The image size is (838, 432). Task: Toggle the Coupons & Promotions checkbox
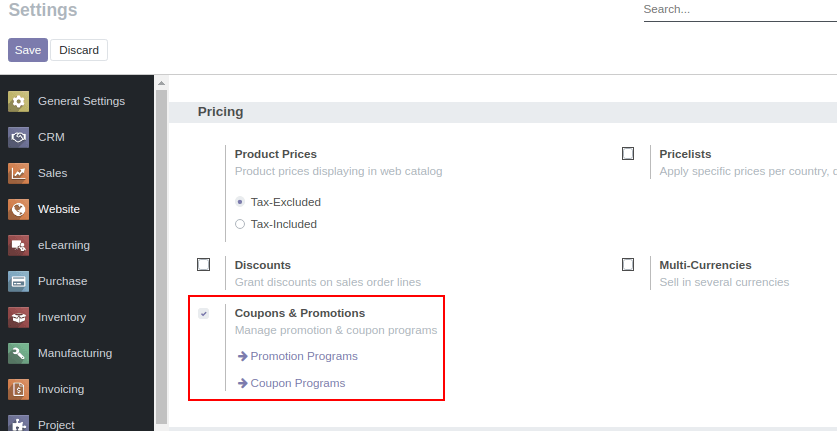coord(204,313)
